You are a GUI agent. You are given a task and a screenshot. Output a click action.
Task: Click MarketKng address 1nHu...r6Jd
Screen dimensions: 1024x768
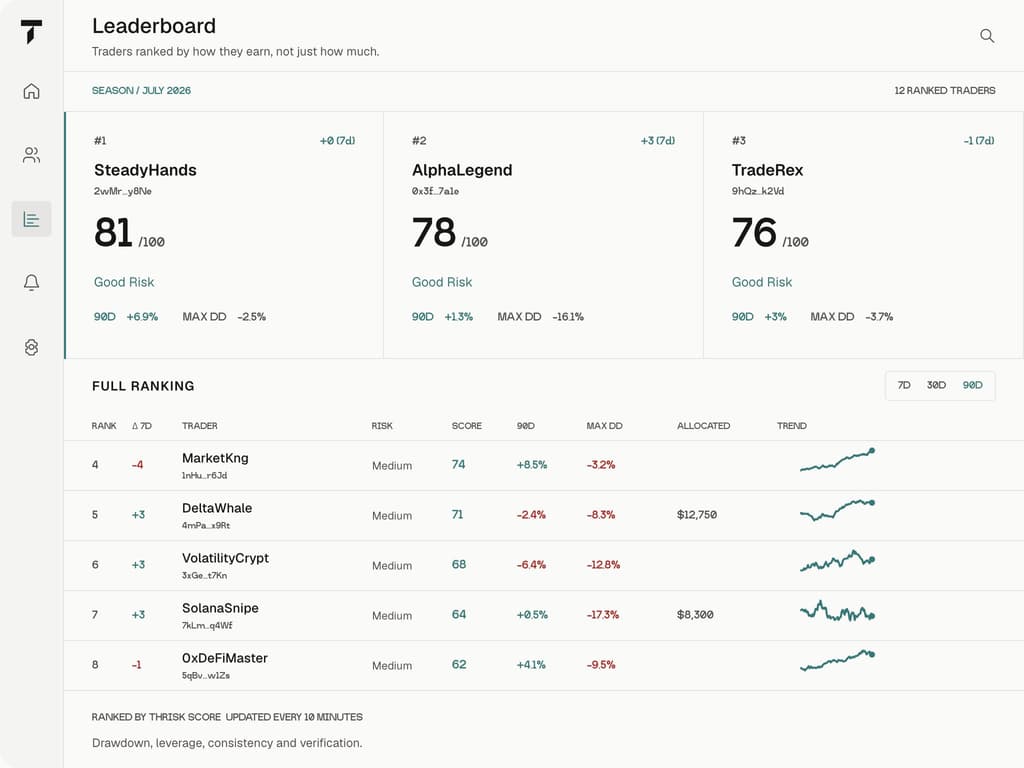(204, 475)
